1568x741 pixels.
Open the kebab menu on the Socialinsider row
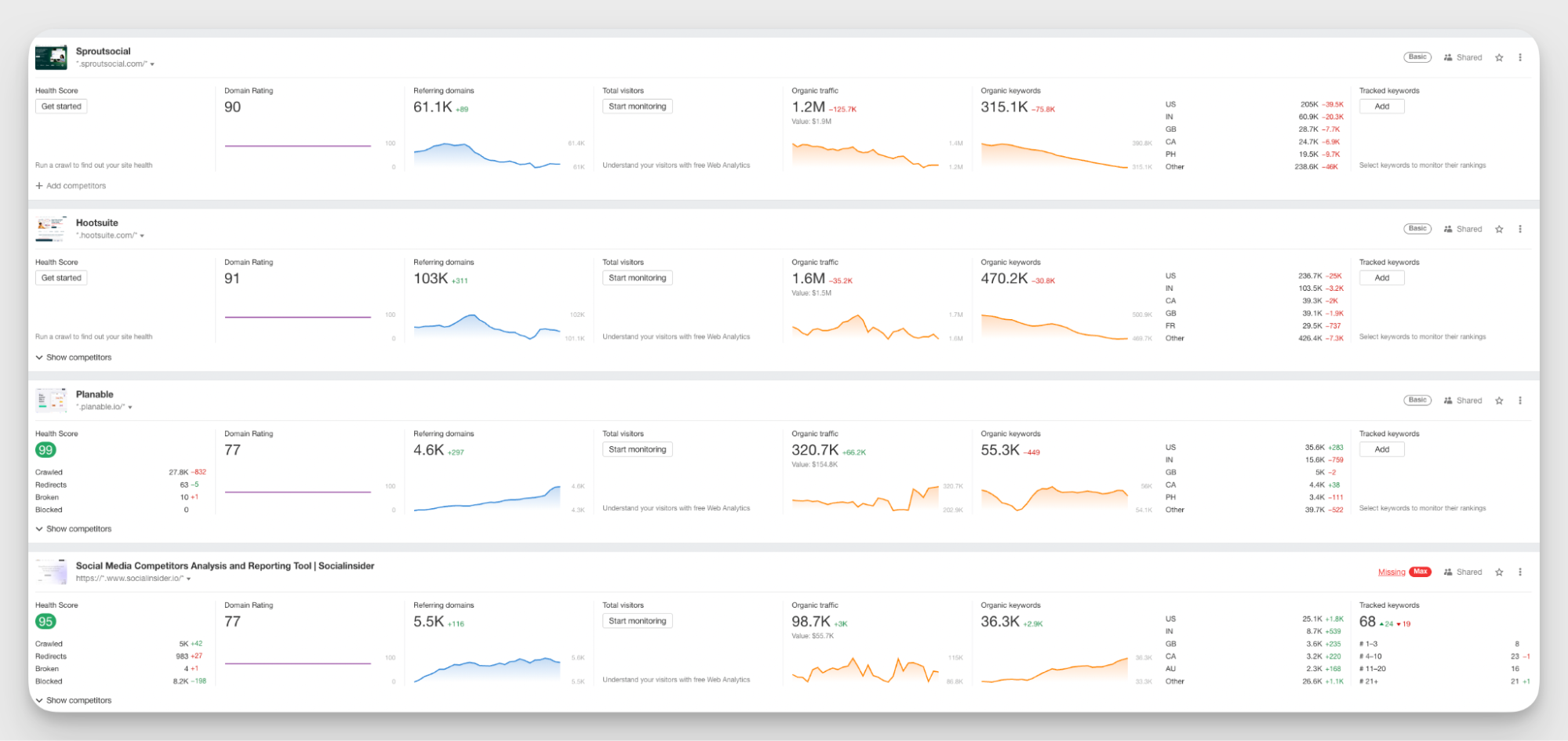click(1520, 572)
